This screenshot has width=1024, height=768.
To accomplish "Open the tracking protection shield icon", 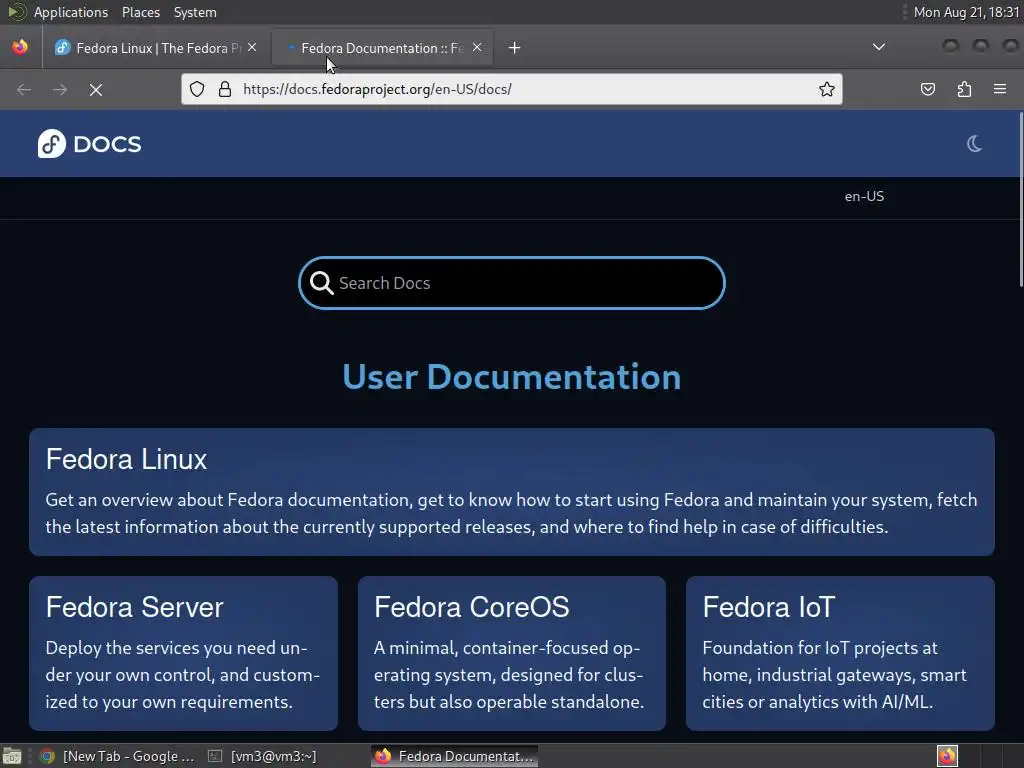I will pyautogui.click(x=197, y=89).
